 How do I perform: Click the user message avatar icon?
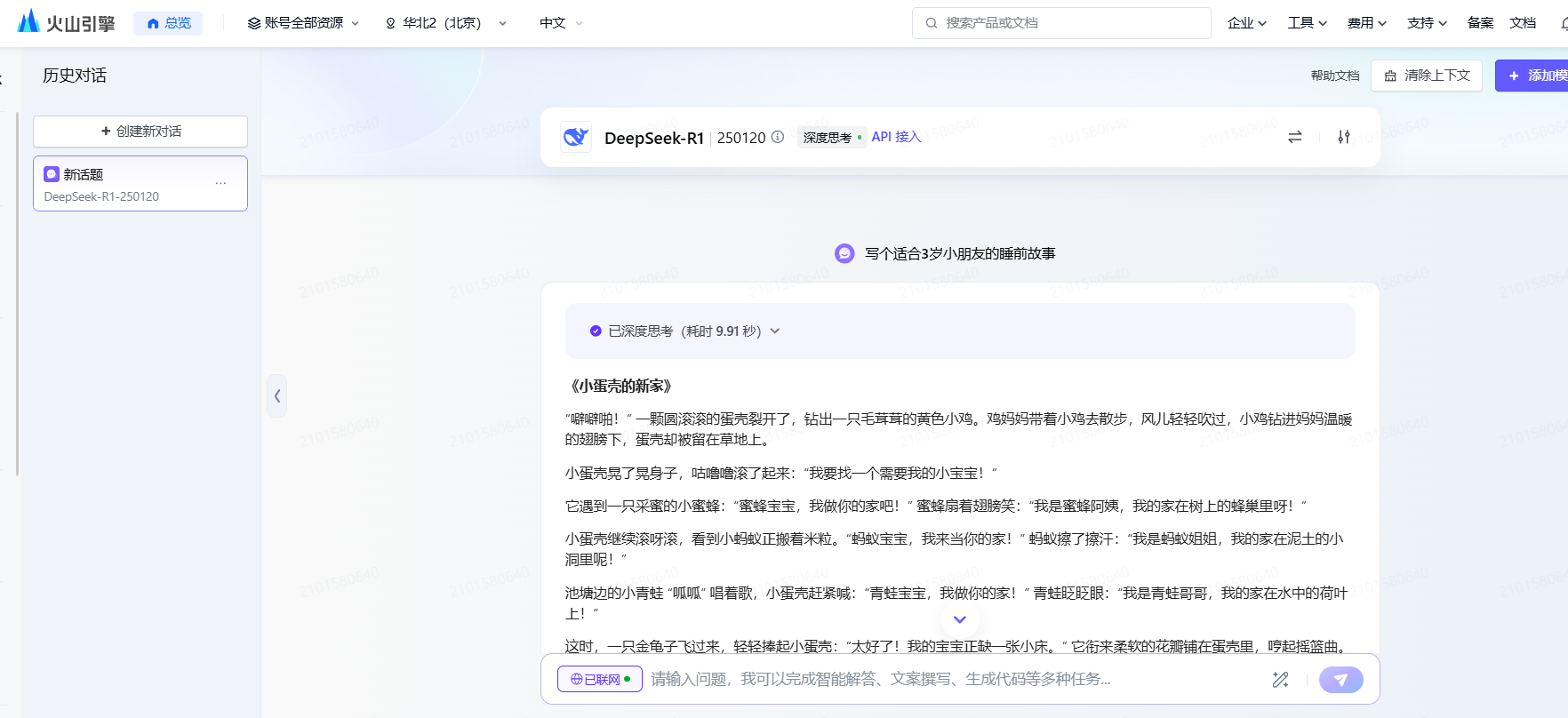[x=844, y=253]
